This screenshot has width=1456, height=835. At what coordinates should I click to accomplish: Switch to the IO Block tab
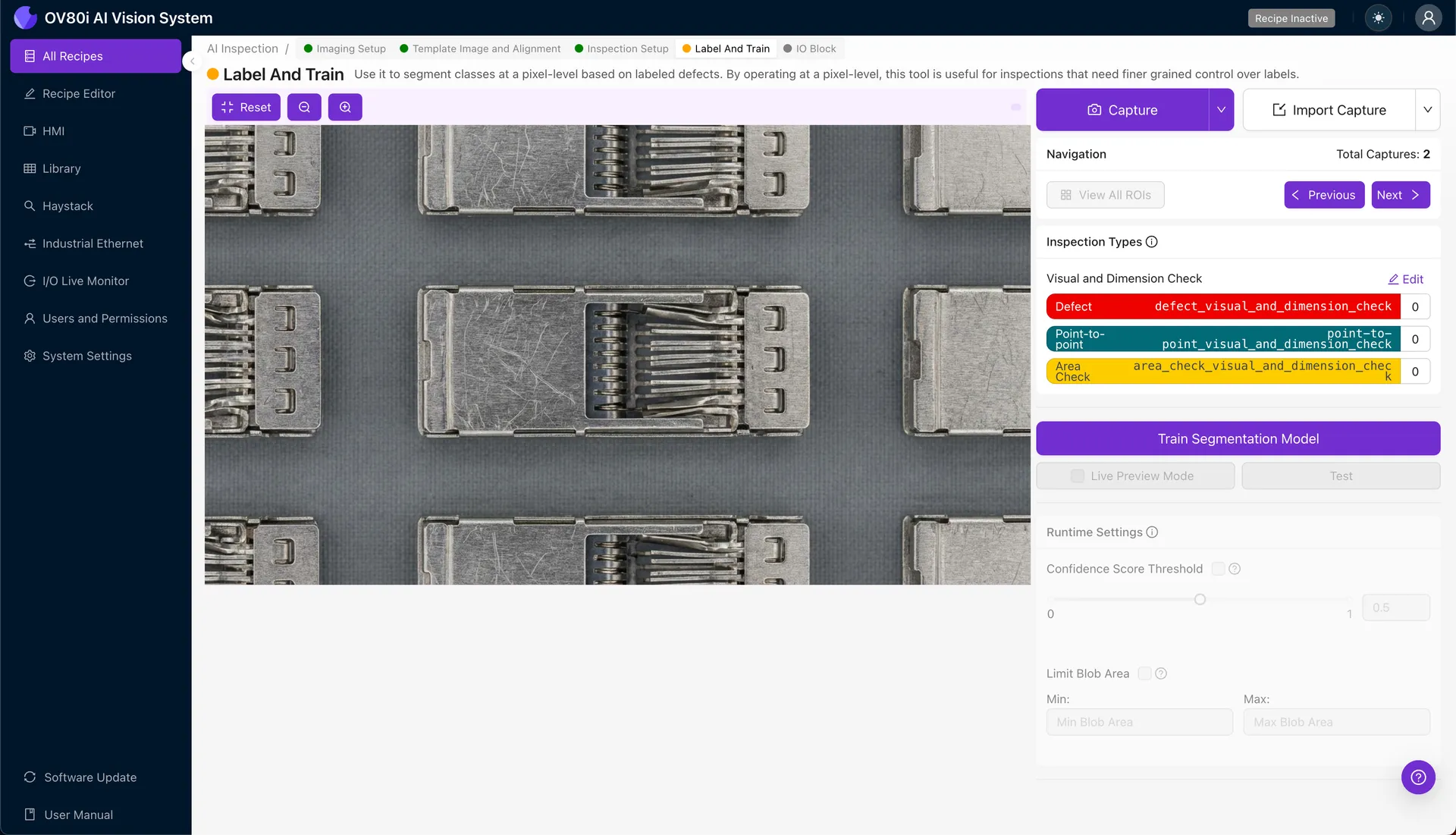809,49
